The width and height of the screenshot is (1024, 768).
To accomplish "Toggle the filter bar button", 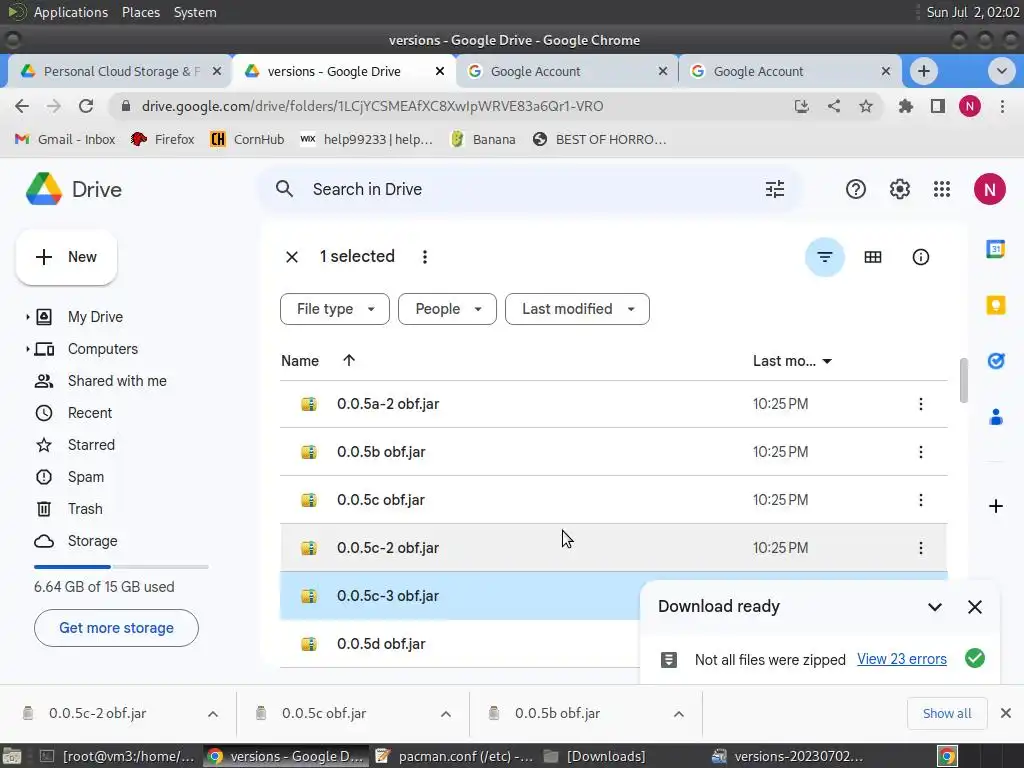I will tap(825, 257).
